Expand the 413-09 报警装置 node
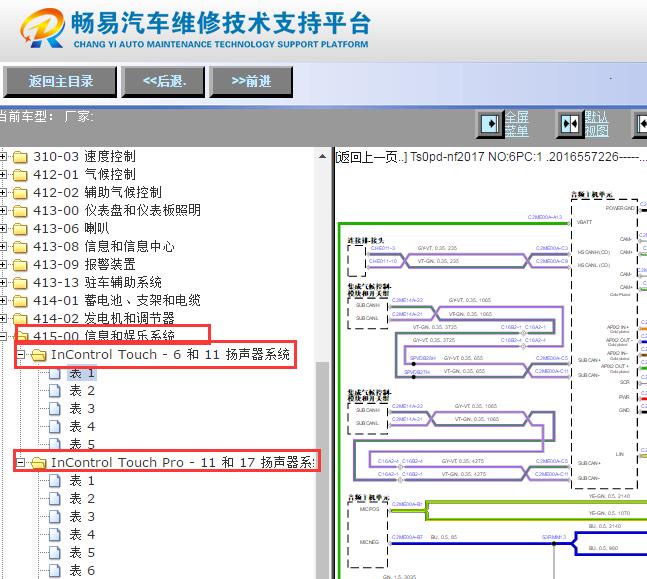The image size is (647, 579). coord(3,265)
